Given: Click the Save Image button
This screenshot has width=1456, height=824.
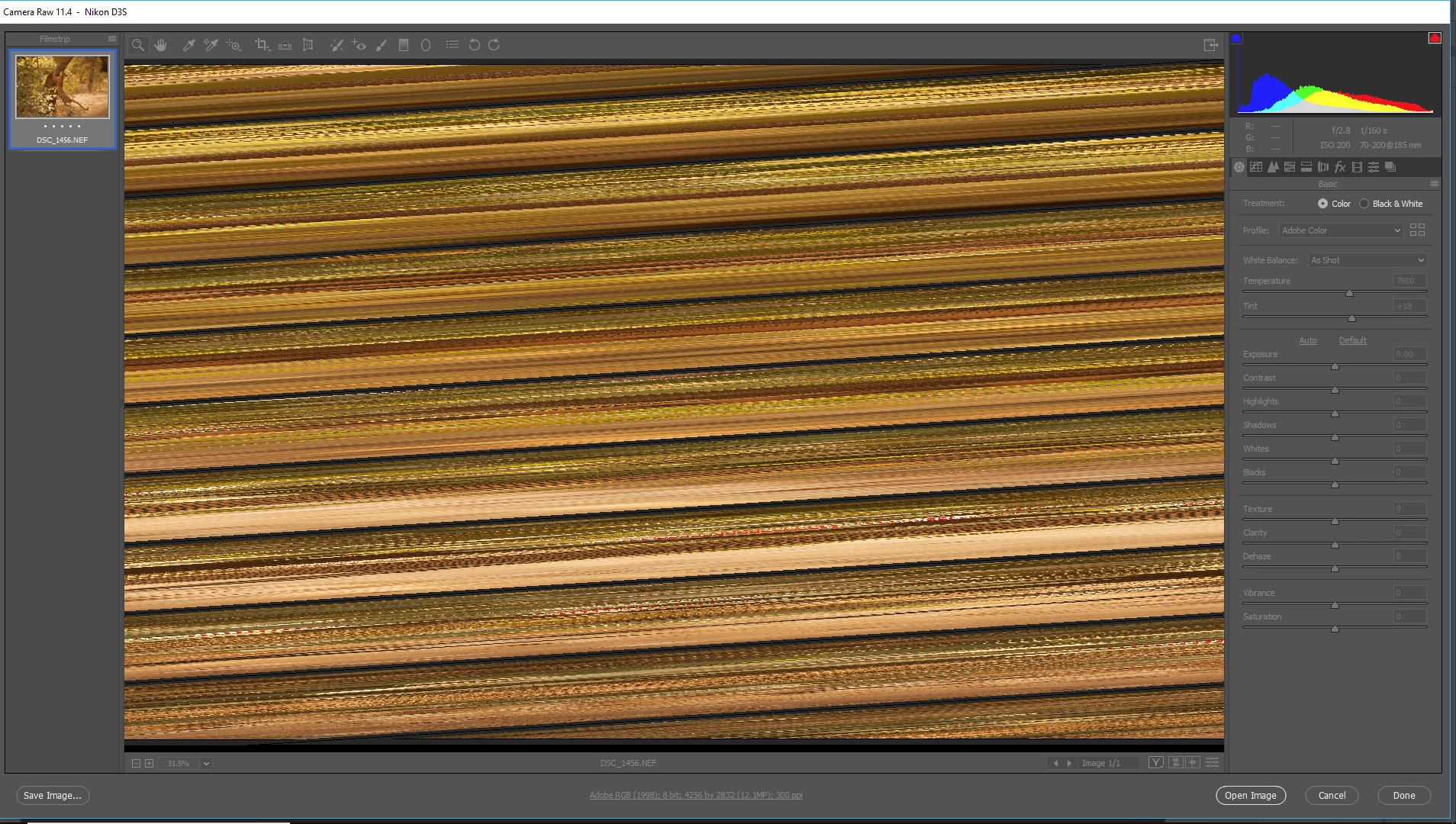Looking at the screenshot, I should tap(53, 795).
